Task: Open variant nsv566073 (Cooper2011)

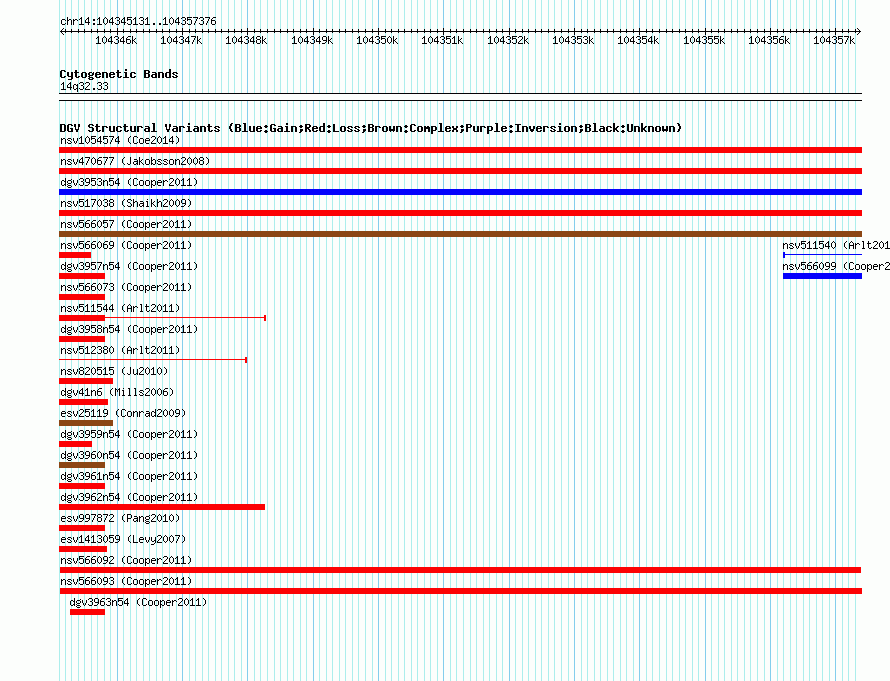Action: 126,287
